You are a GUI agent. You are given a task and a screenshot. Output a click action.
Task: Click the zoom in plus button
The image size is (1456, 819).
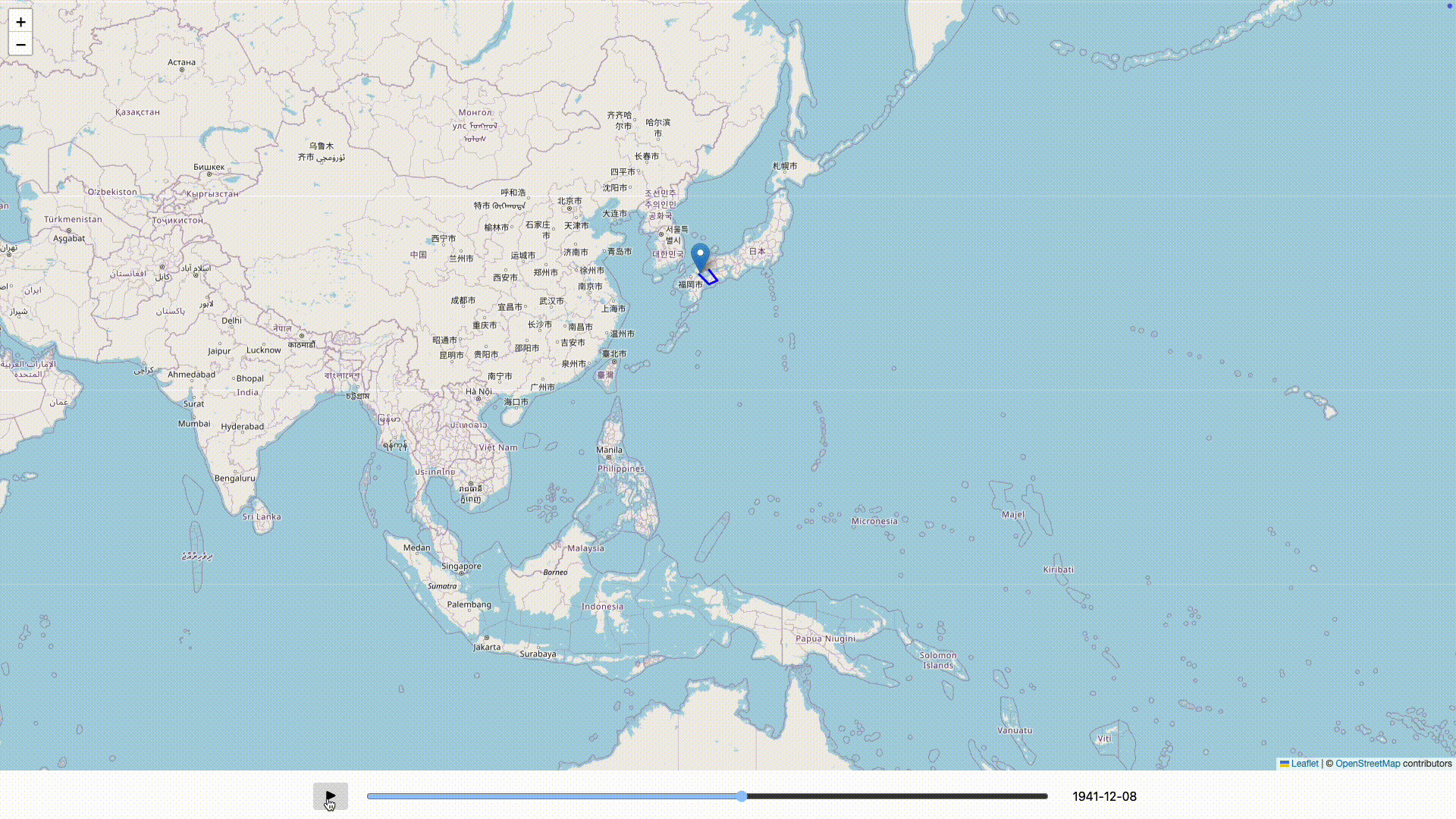tap(20, 22)
